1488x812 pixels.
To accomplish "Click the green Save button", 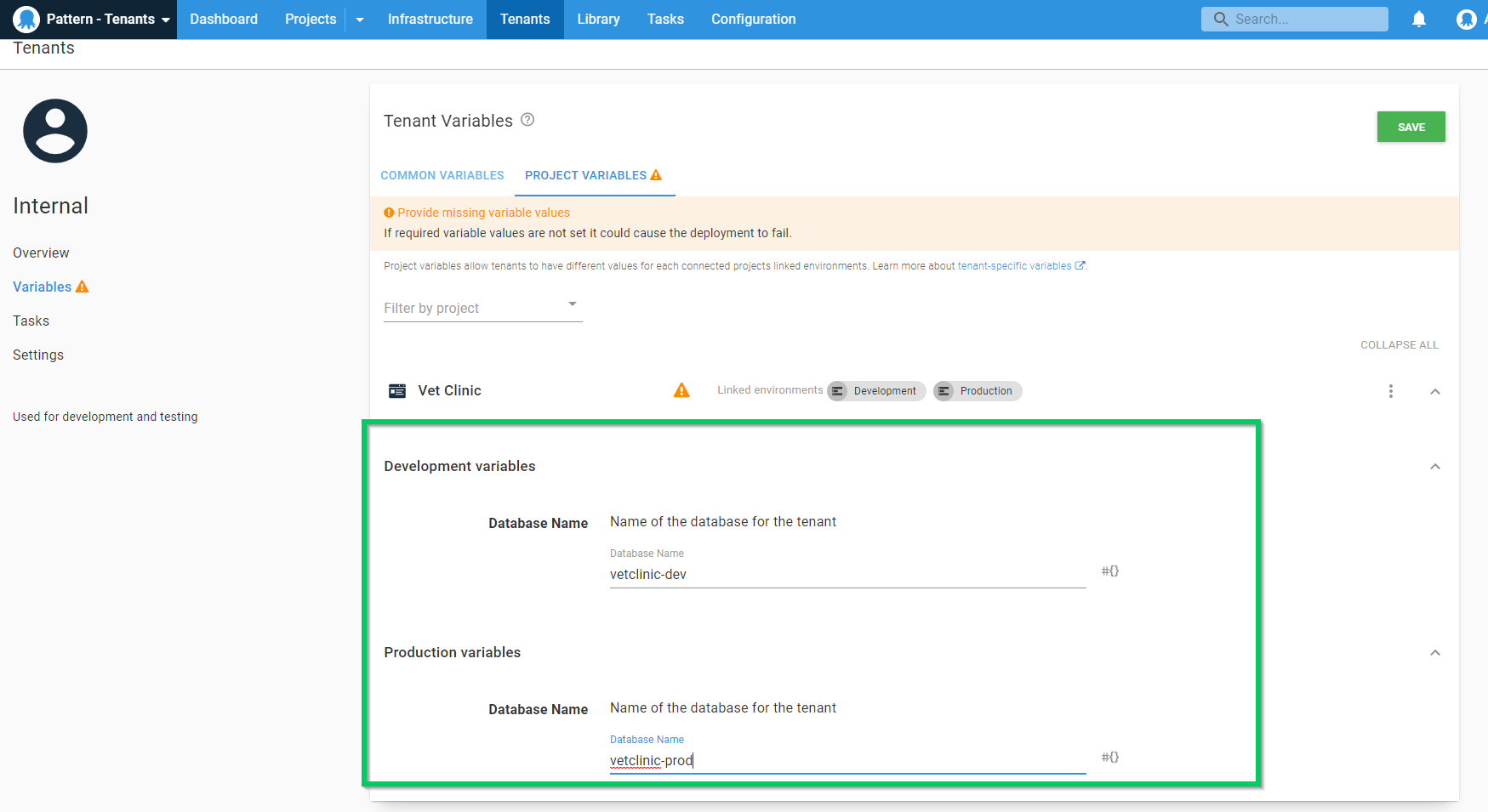I will [x=1411, y=127].
